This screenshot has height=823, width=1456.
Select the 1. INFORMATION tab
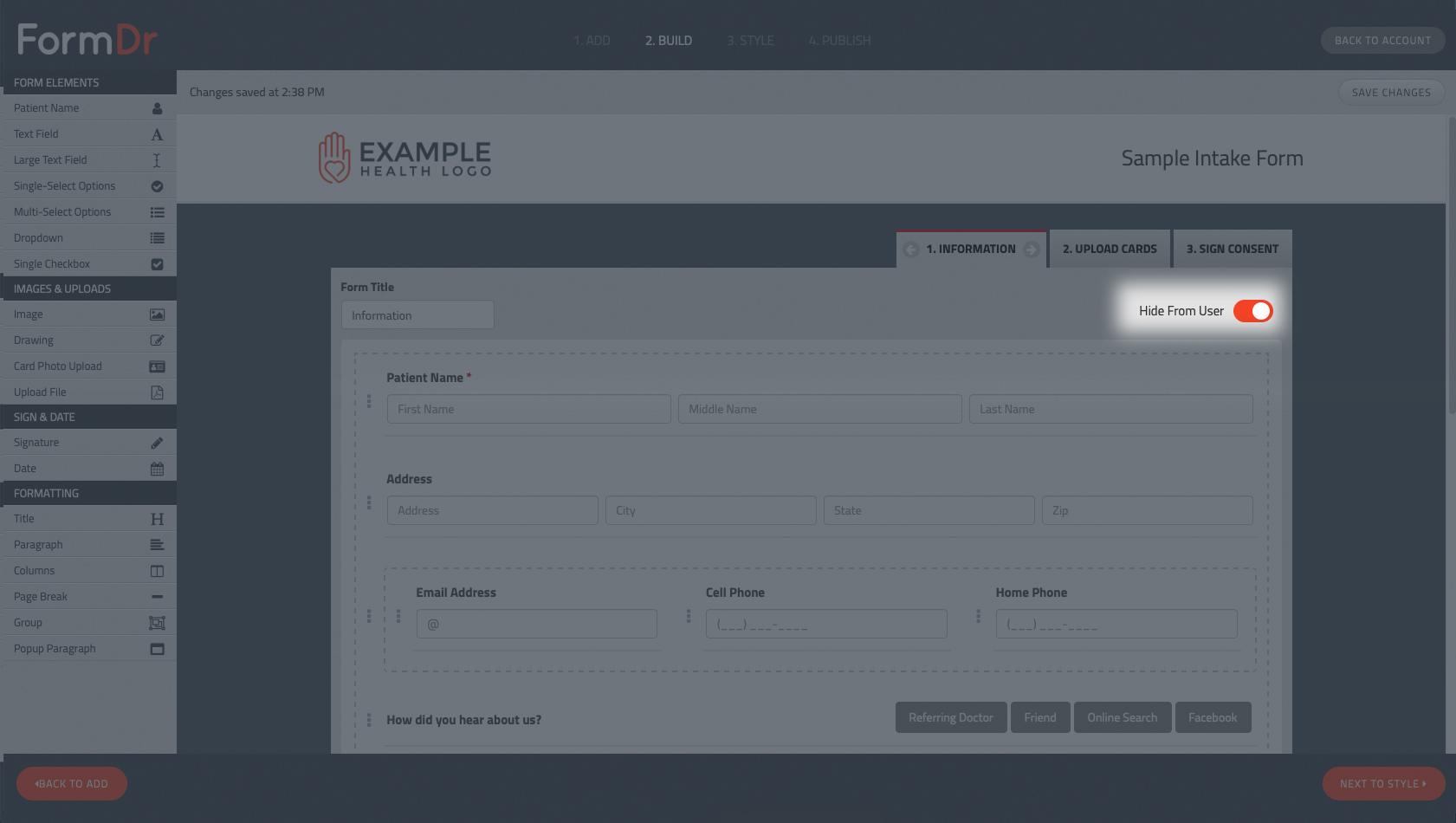(971, 249)
